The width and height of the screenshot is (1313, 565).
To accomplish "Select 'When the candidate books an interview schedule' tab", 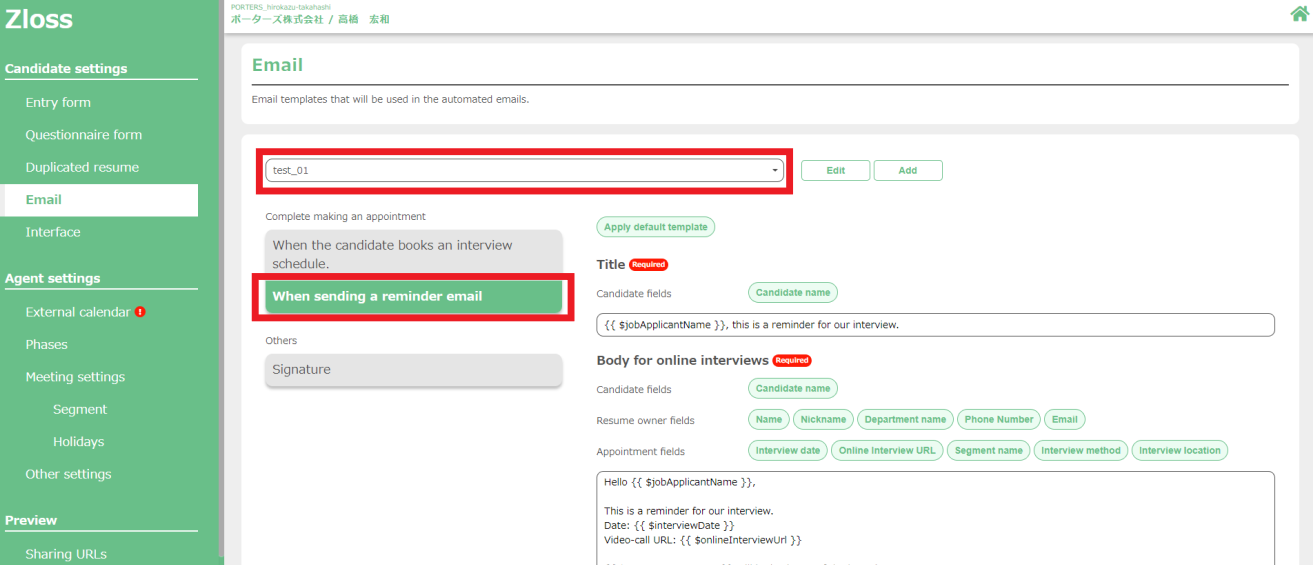I will click(413, 254).
